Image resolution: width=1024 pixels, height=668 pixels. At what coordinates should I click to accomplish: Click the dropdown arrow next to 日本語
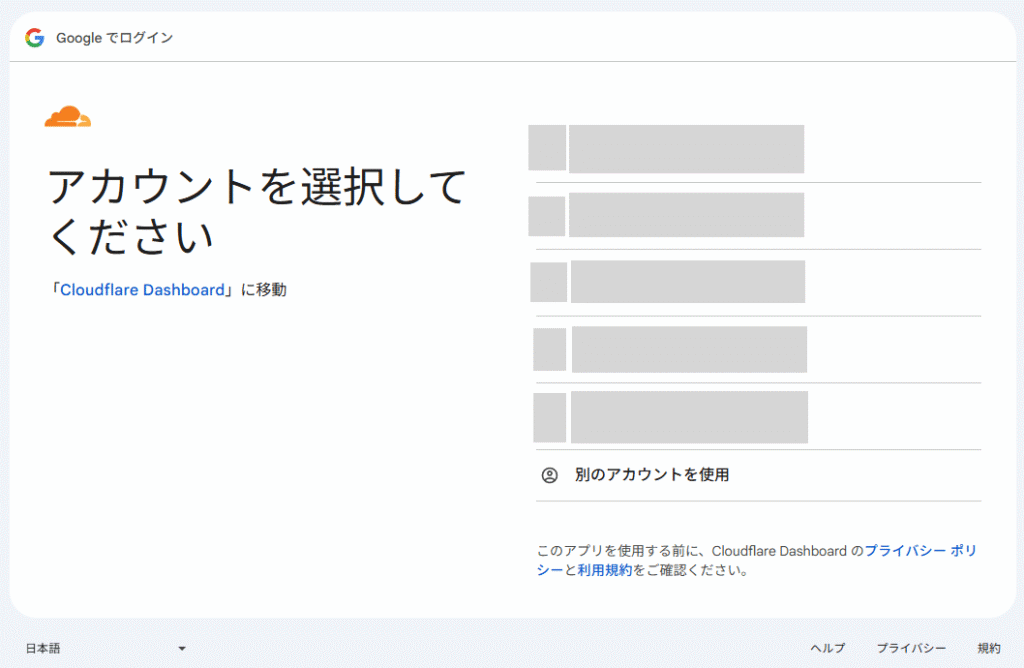coord(182,648)
